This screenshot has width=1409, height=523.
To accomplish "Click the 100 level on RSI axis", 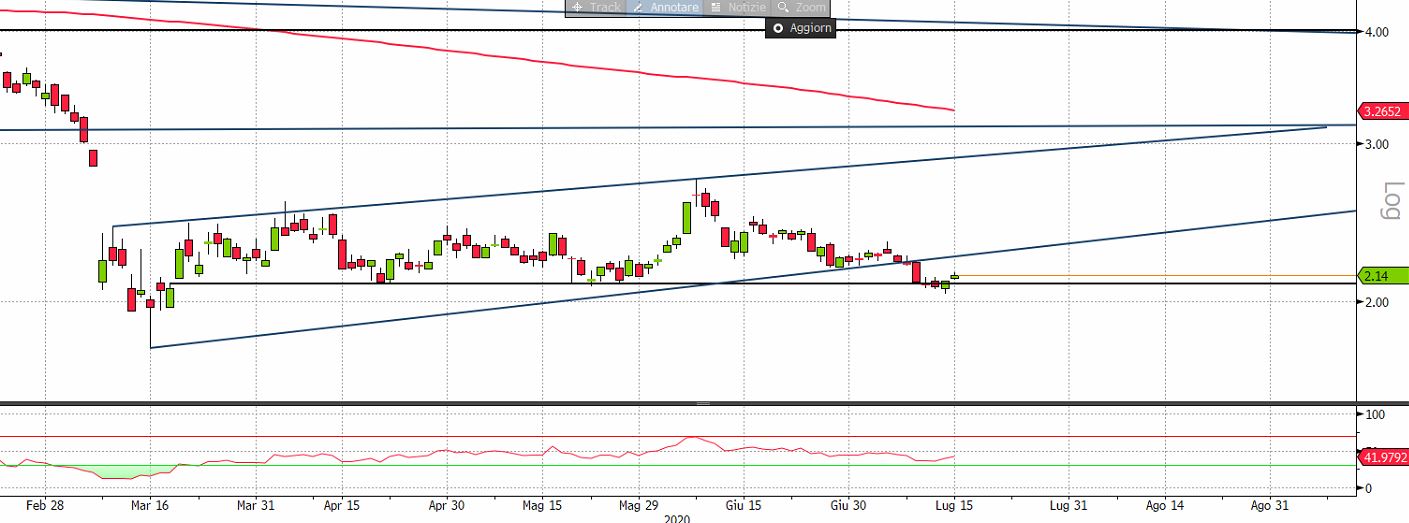I will point(1374,414).
